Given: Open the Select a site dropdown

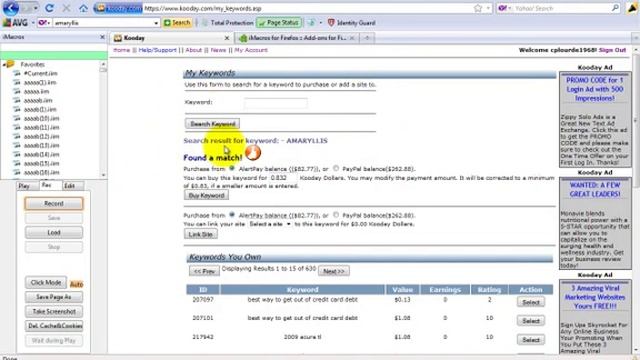Looking at the screenshot, I should (269, 224).
